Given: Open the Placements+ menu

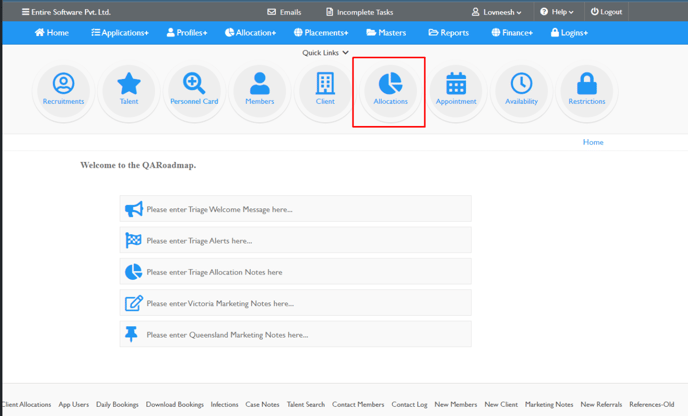Looking at the screenshot, I should point(321,32).
